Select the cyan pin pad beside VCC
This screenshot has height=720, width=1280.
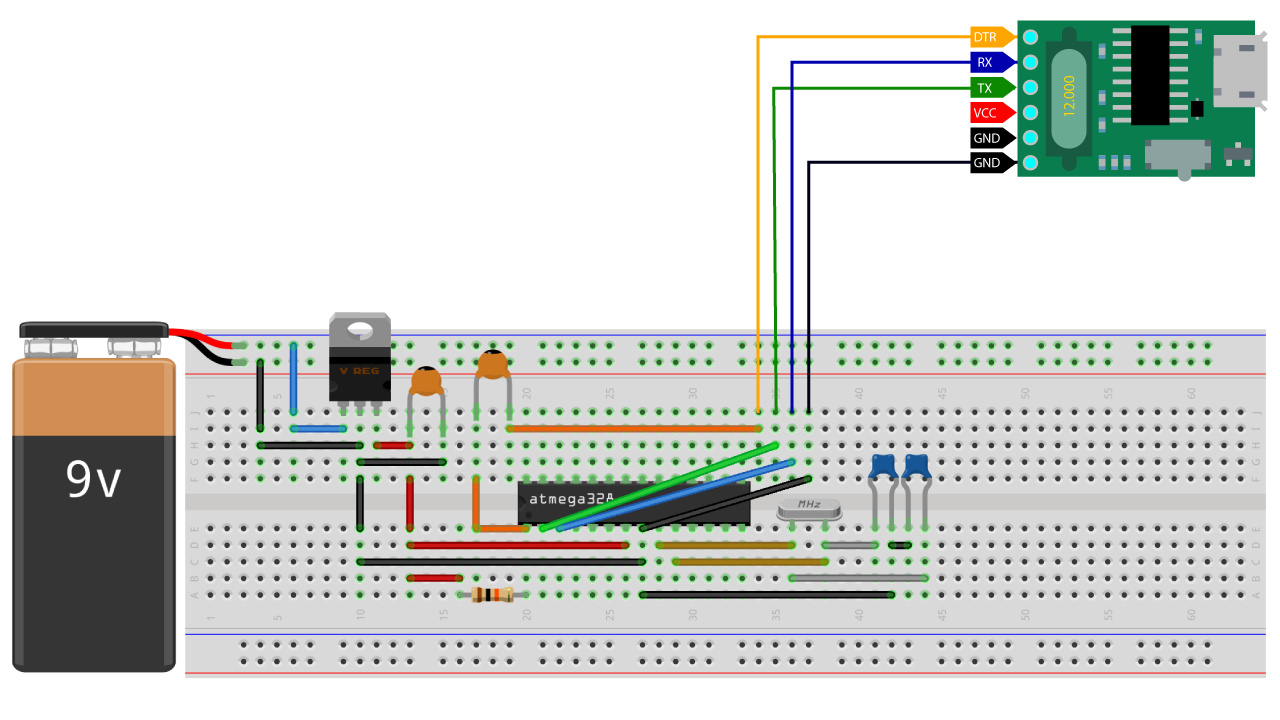click(x=1030, y=113)
